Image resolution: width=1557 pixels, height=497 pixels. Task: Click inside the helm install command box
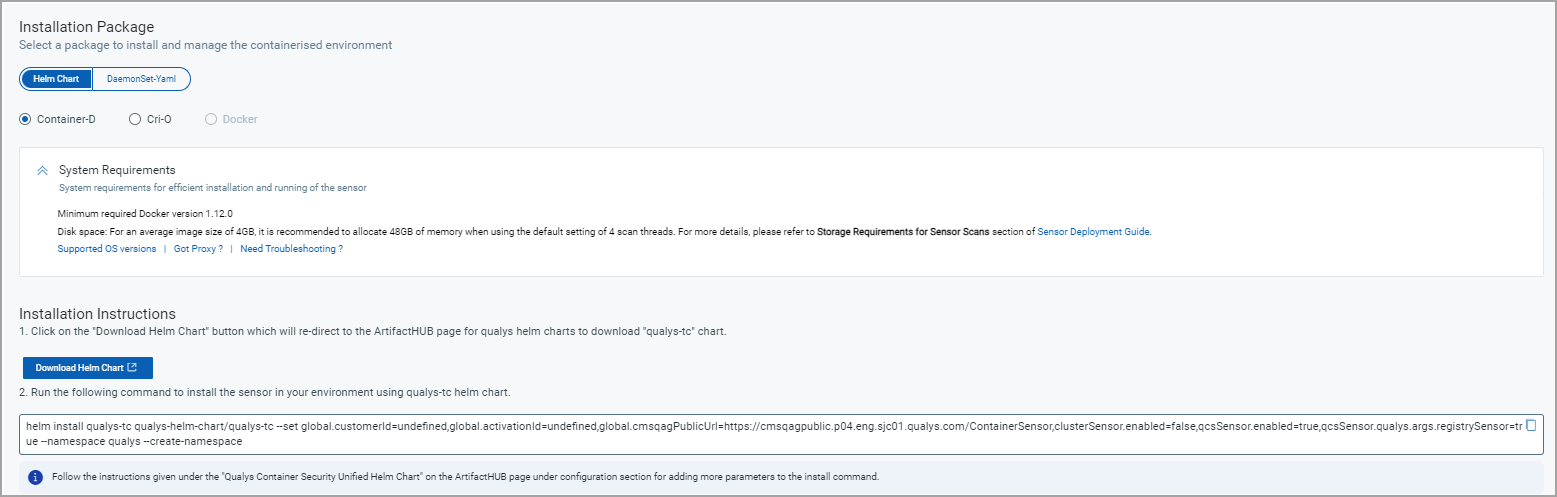tap(700, 434)
